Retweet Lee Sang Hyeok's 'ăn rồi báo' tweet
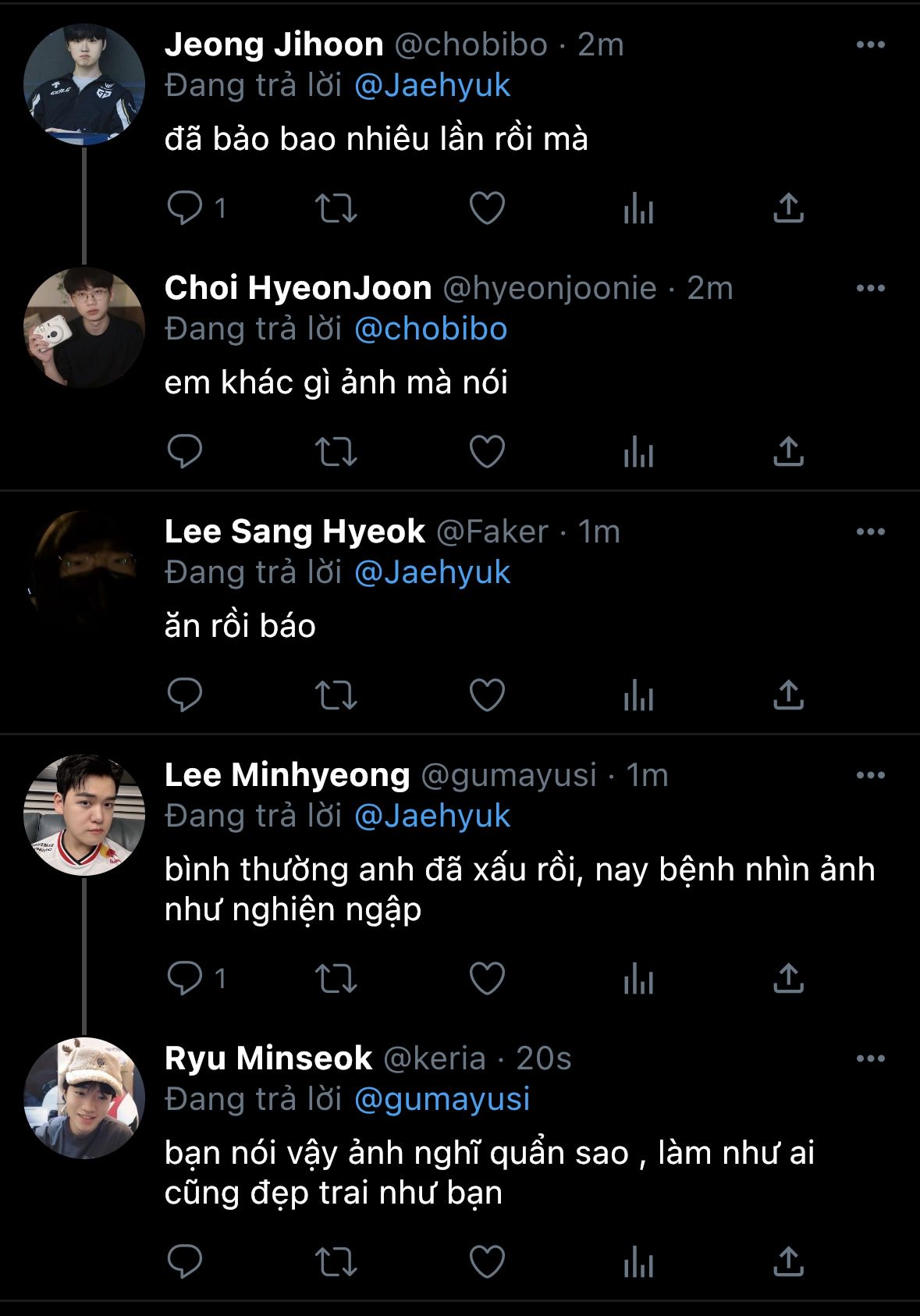The image size is (920, 1316). tap(336, 695)
